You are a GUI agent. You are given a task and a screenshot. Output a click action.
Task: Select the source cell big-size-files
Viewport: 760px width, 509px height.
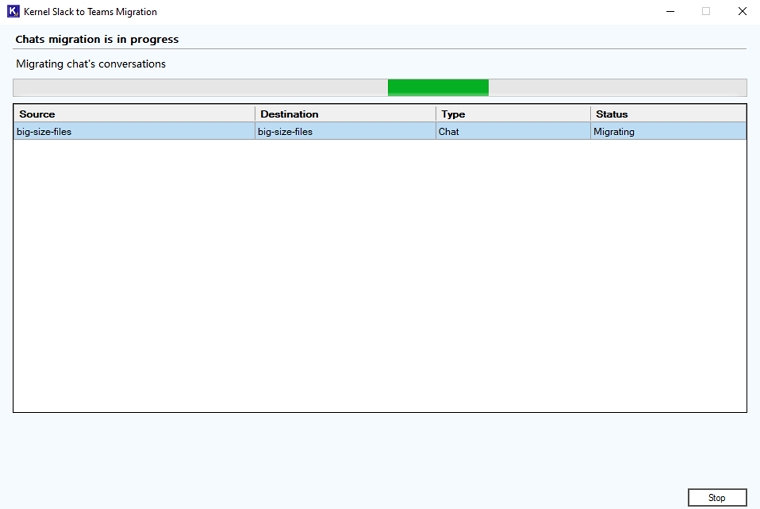click(x=134, y=131)
